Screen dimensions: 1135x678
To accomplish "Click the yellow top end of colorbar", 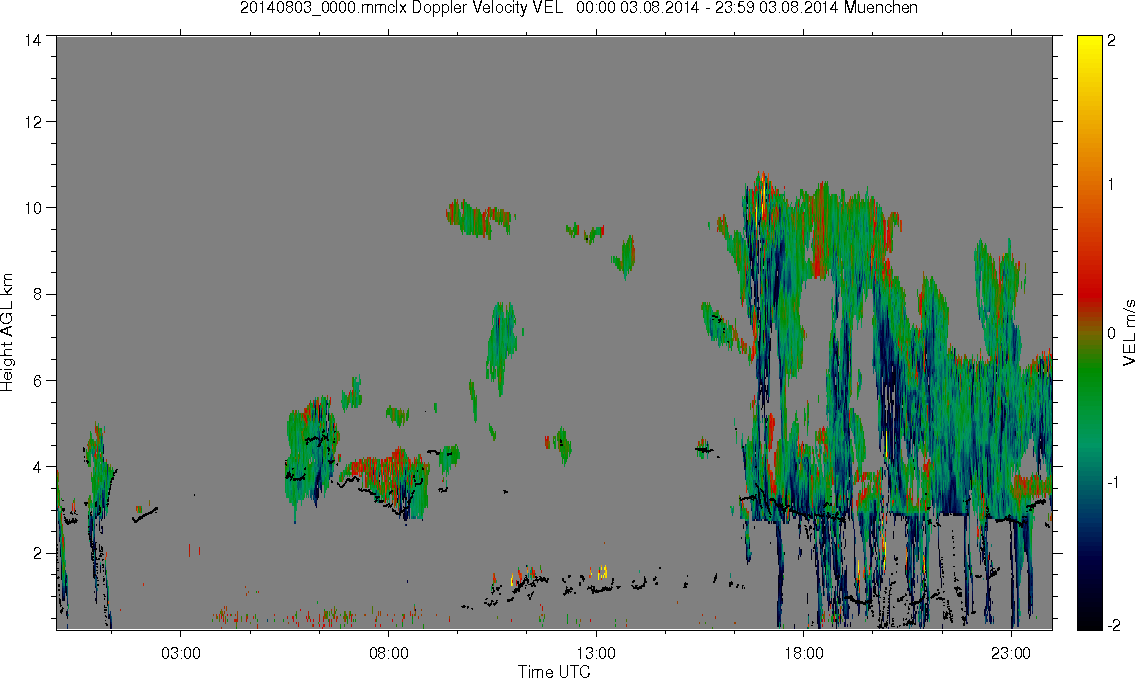I will [x=1090, y=47].
